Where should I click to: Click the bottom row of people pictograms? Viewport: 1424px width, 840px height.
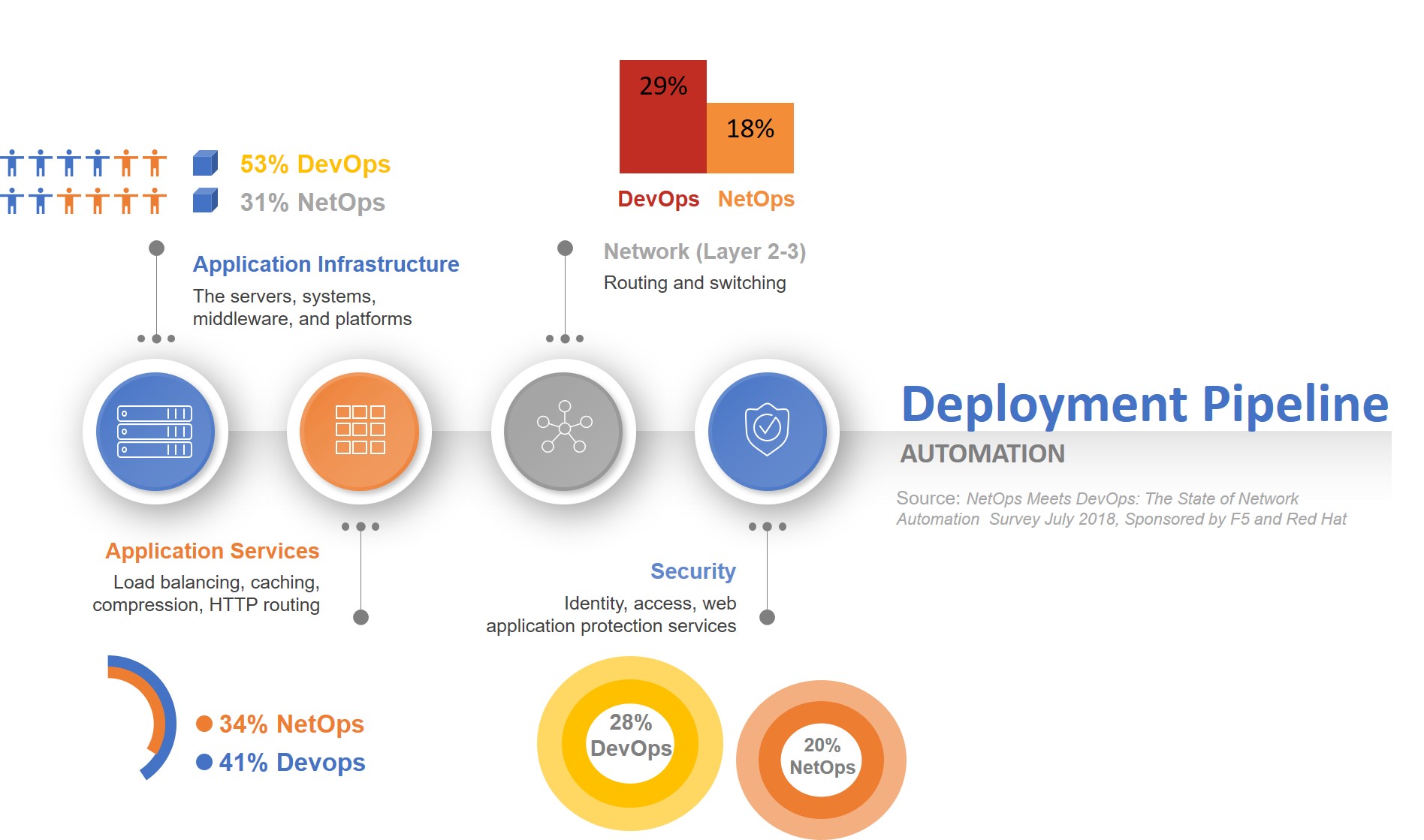(x=83, y=200)
